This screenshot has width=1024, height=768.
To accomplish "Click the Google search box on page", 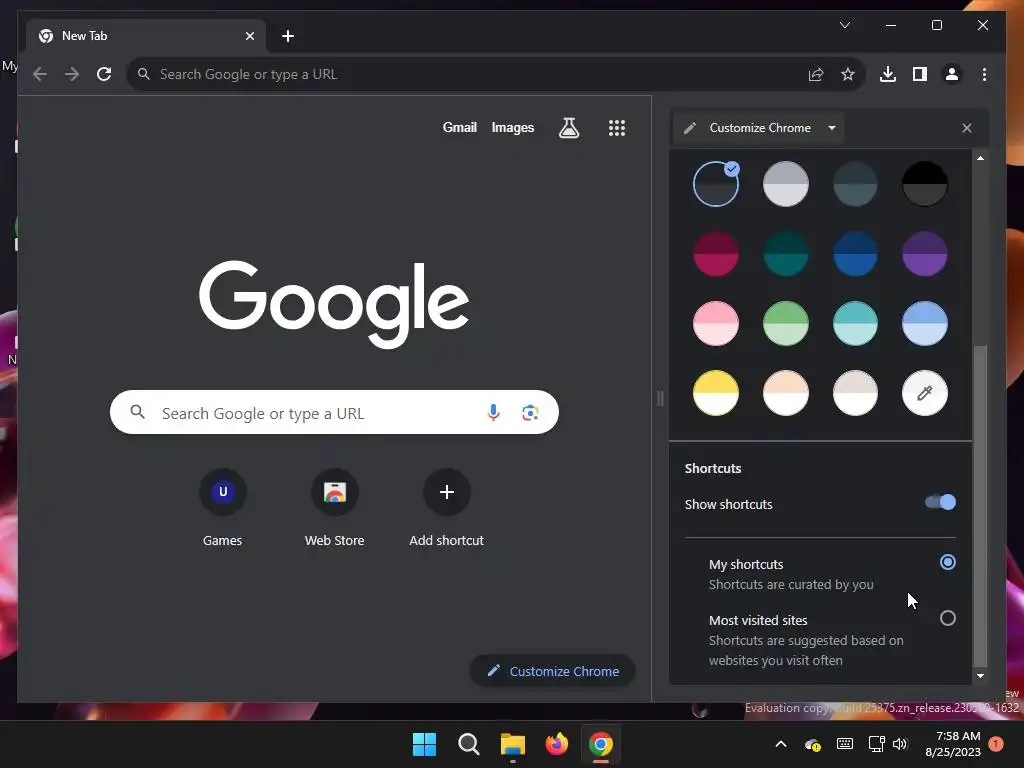I will 334,412.
